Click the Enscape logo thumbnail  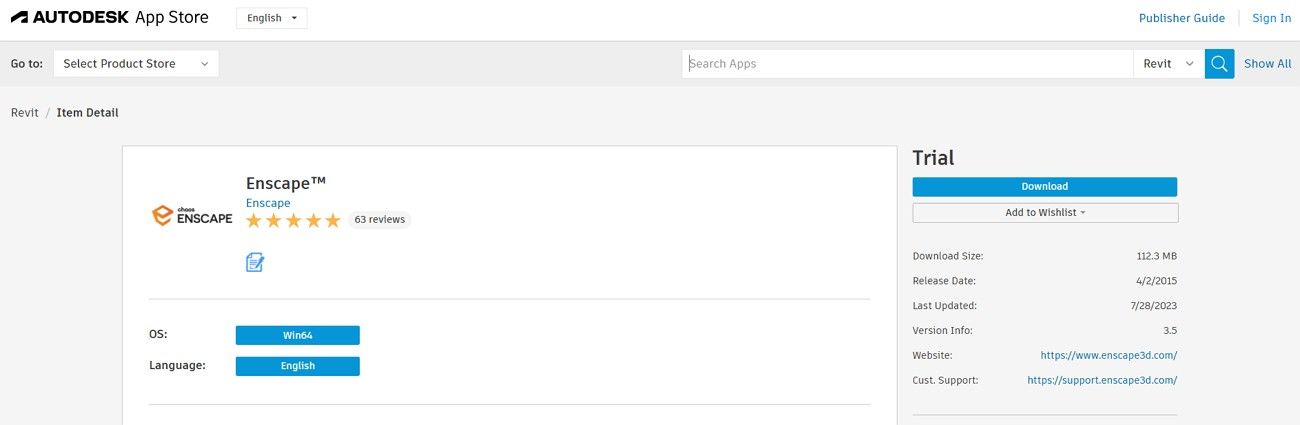pyautogui.click(x=192, y=216)
